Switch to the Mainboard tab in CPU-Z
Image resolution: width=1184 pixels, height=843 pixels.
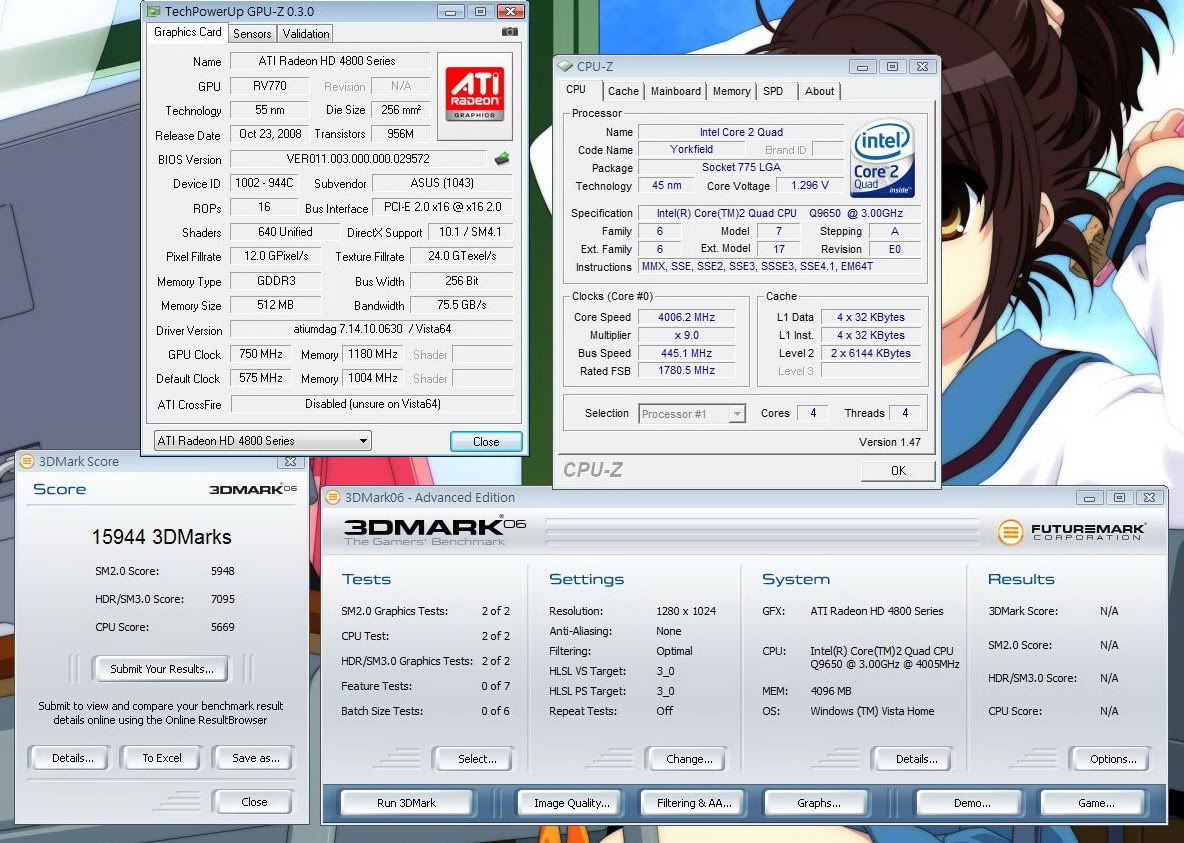click(676, 91)
